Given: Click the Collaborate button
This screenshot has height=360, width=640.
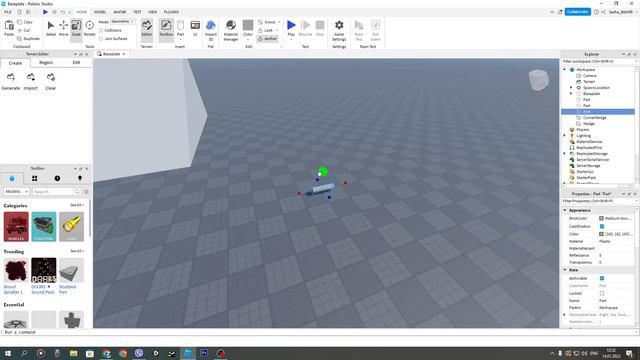Looking at the screenshot, I should [578, 12].
